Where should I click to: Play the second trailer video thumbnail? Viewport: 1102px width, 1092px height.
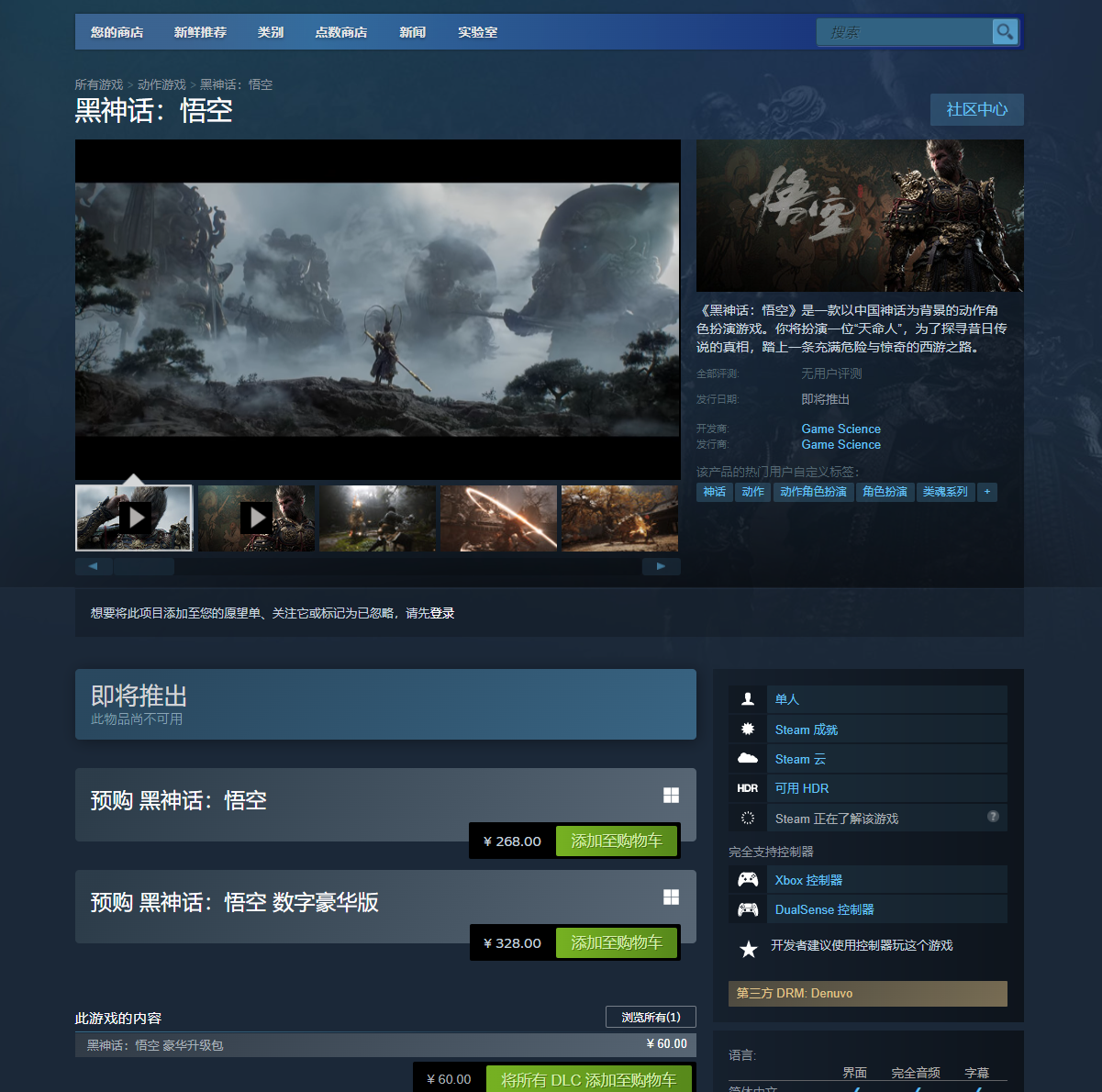(256, 518)
